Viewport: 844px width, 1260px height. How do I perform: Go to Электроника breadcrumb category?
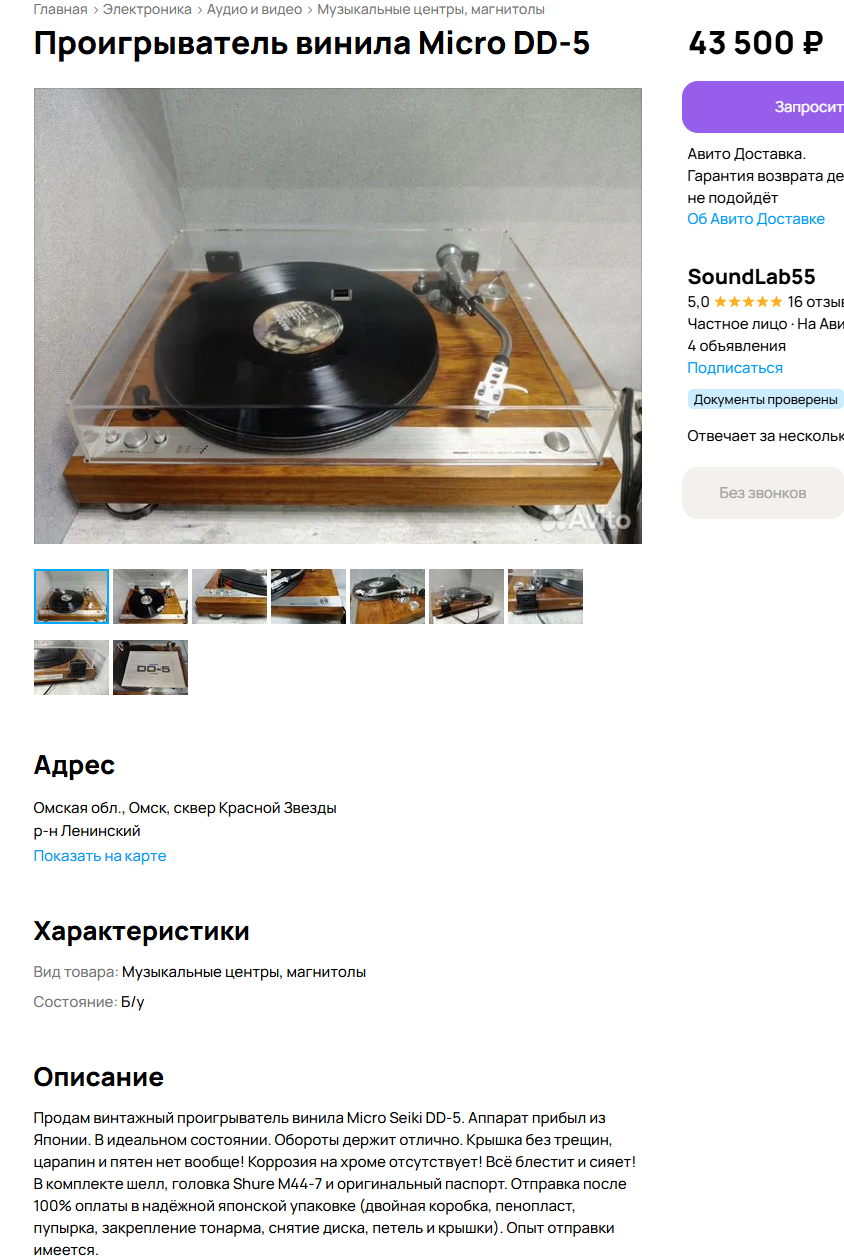[147, 9]
